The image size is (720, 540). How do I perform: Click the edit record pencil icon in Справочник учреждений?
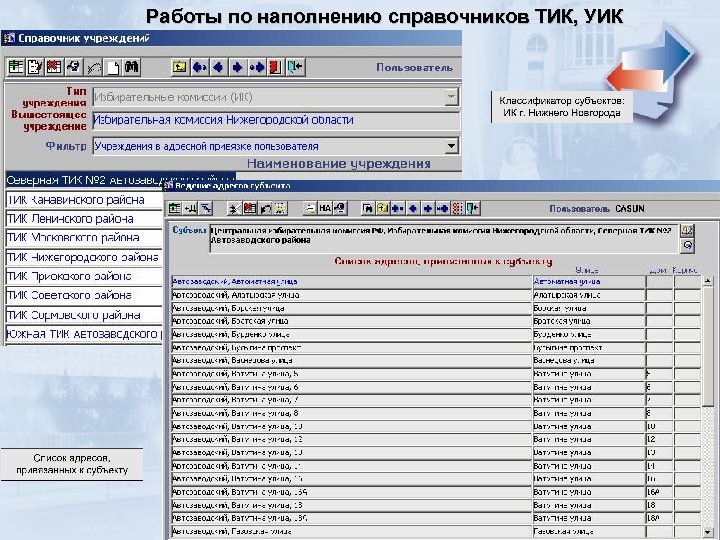click(35, 67)
